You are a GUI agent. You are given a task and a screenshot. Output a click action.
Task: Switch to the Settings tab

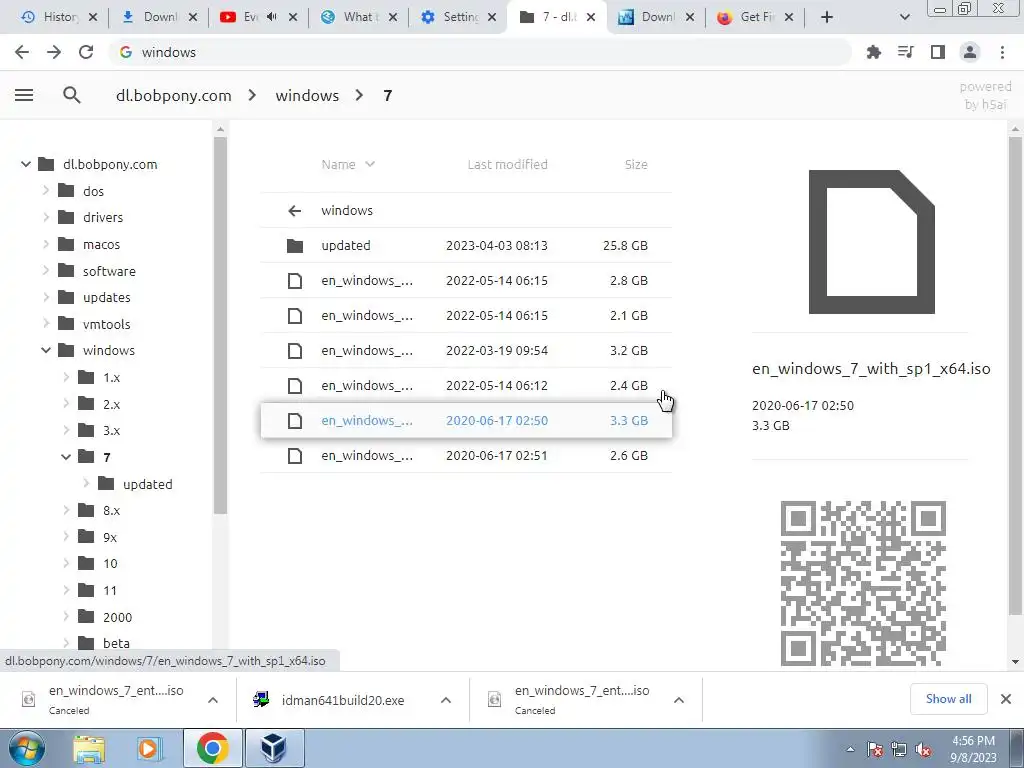[459, 17]
